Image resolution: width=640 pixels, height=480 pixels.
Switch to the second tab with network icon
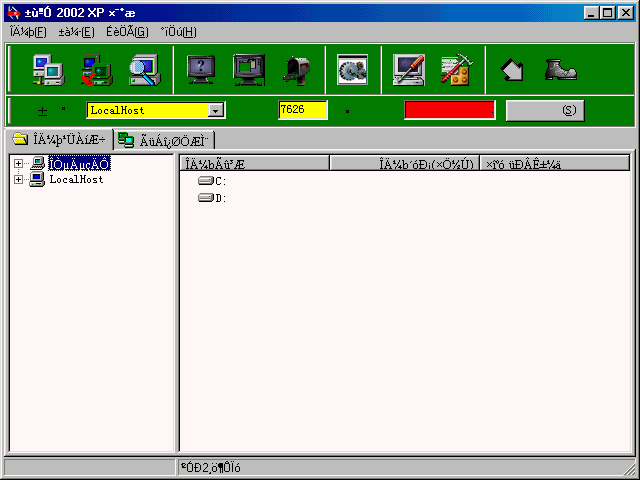coord(163,140)
